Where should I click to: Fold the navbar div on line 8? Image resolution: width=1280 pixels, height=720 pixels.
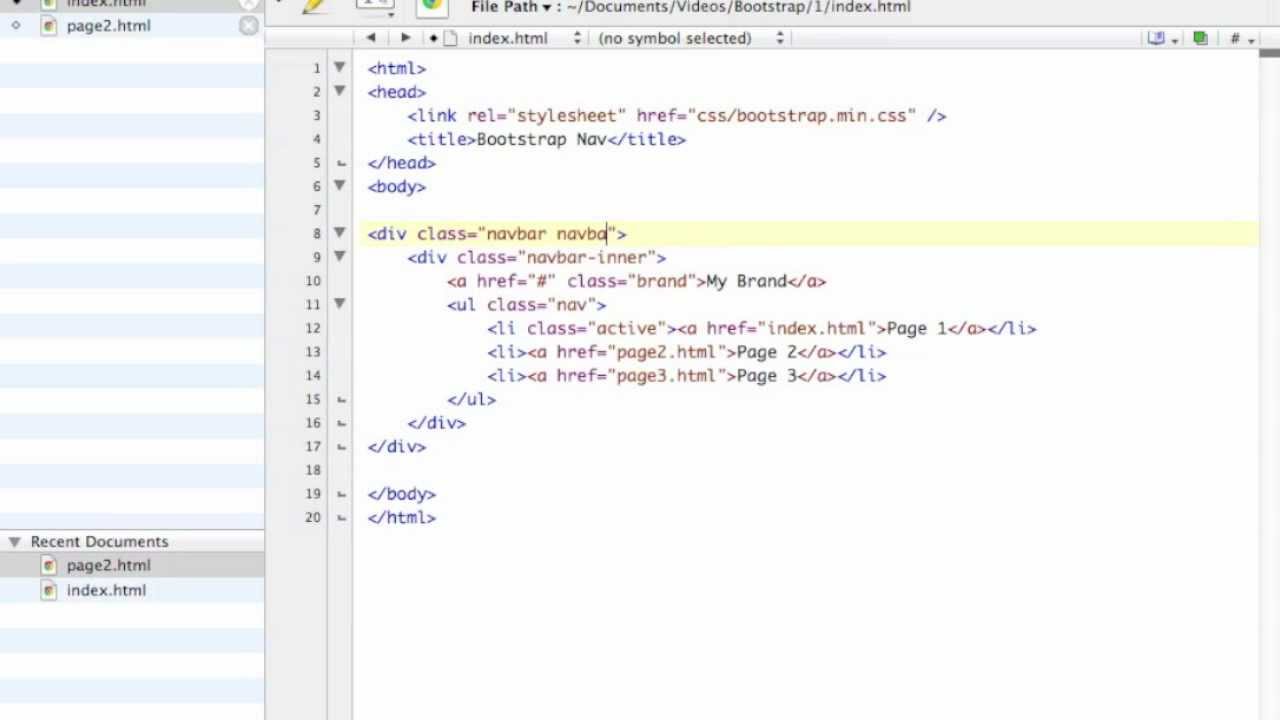click(x=340, y=233)
